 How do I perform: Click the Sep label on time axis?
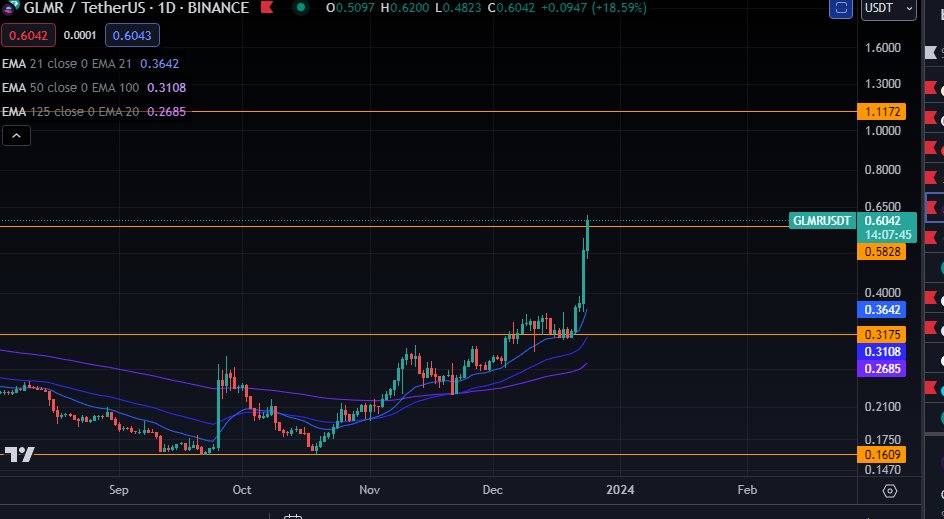119,489
